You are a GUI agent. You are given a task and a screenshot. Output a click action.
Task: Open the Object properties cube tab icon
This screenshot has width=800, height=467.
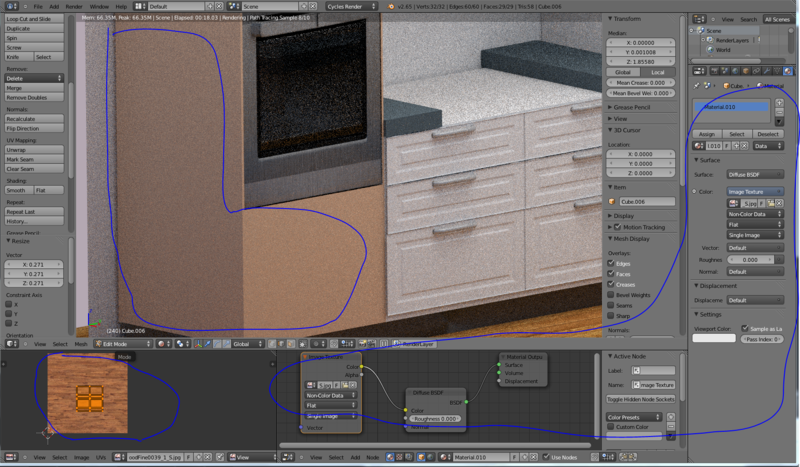746,71
